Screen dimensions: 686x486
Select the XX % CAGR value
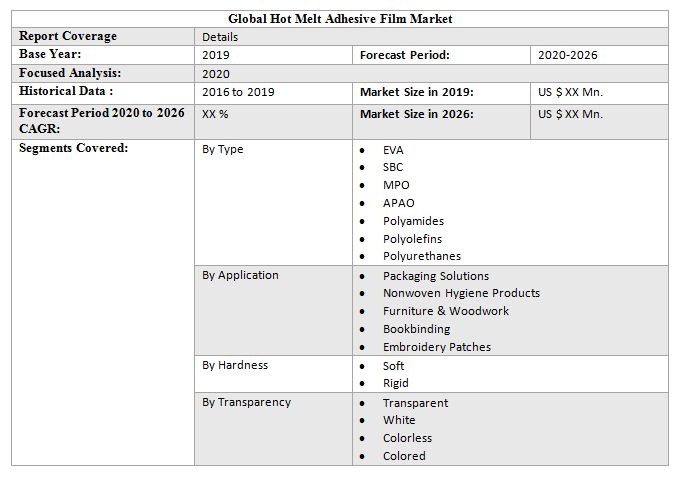215,114
